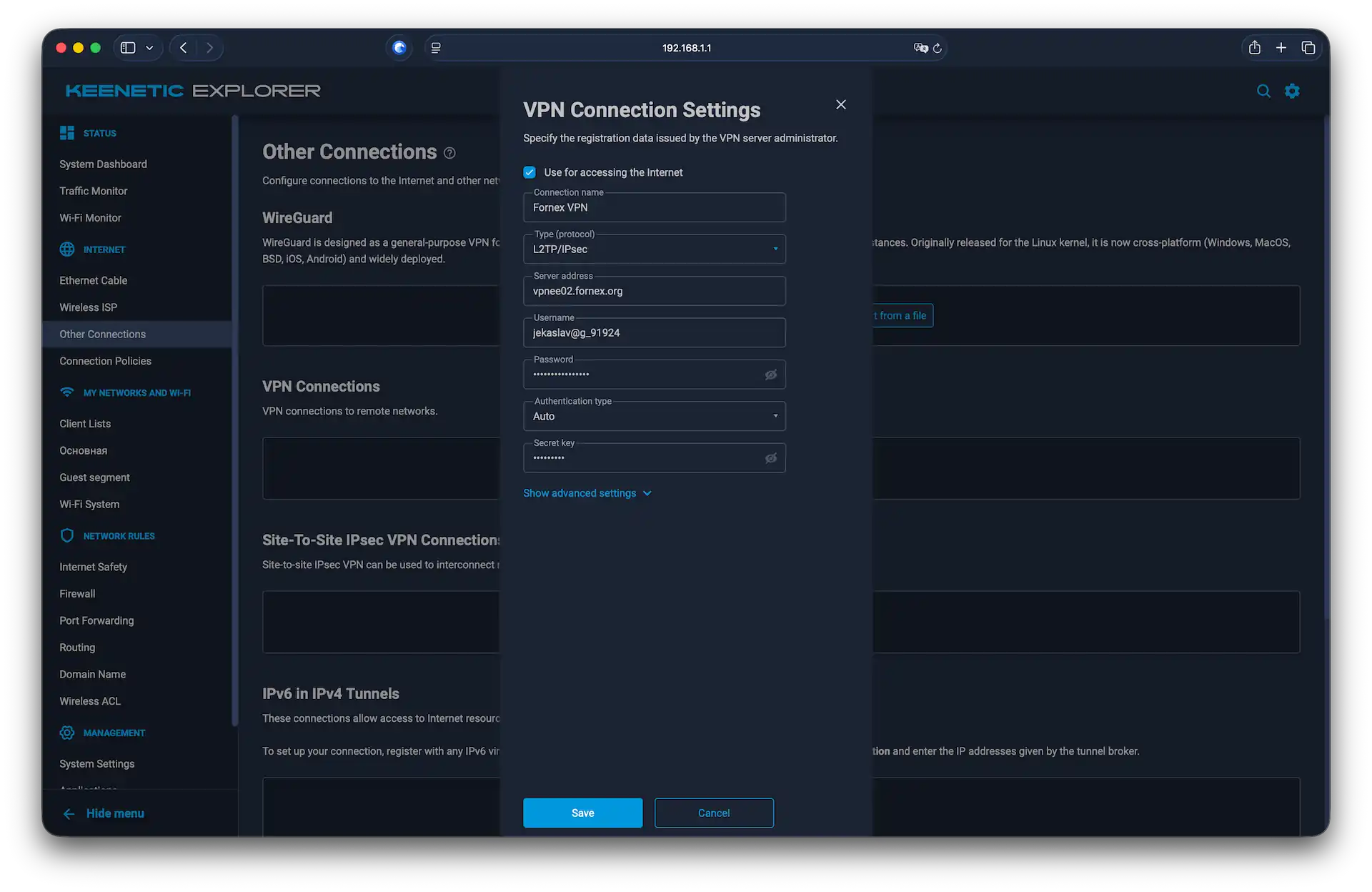The height and width of the screenshot is (892, 1372).
Task: Click the Cancel button
Action: click(x=714, y=813)
